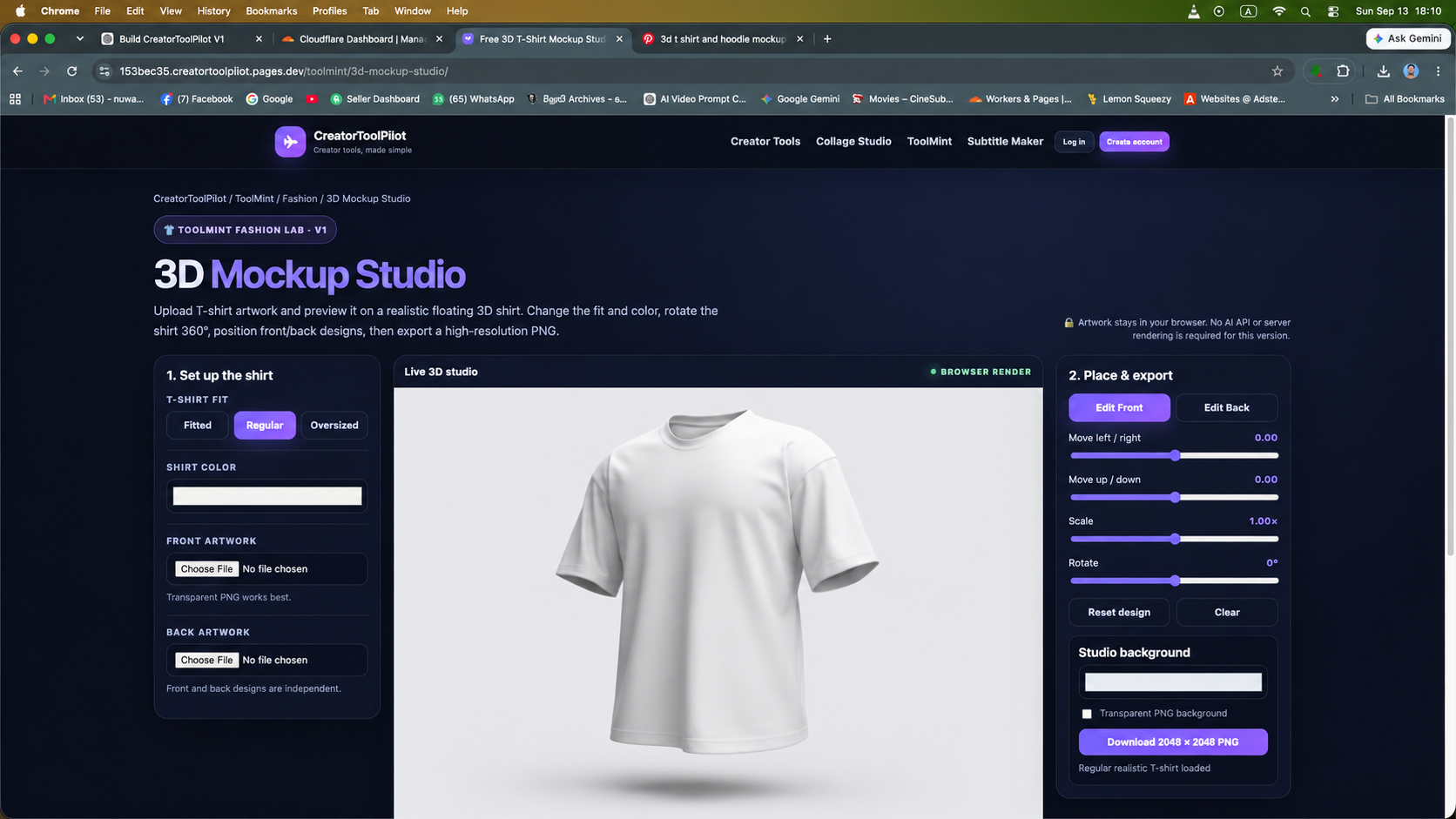The height and width of the screenshot is (819, 1456).
Task: Click Download 2048 × 2048 PNG button
Action: [x=1173, y=742]
